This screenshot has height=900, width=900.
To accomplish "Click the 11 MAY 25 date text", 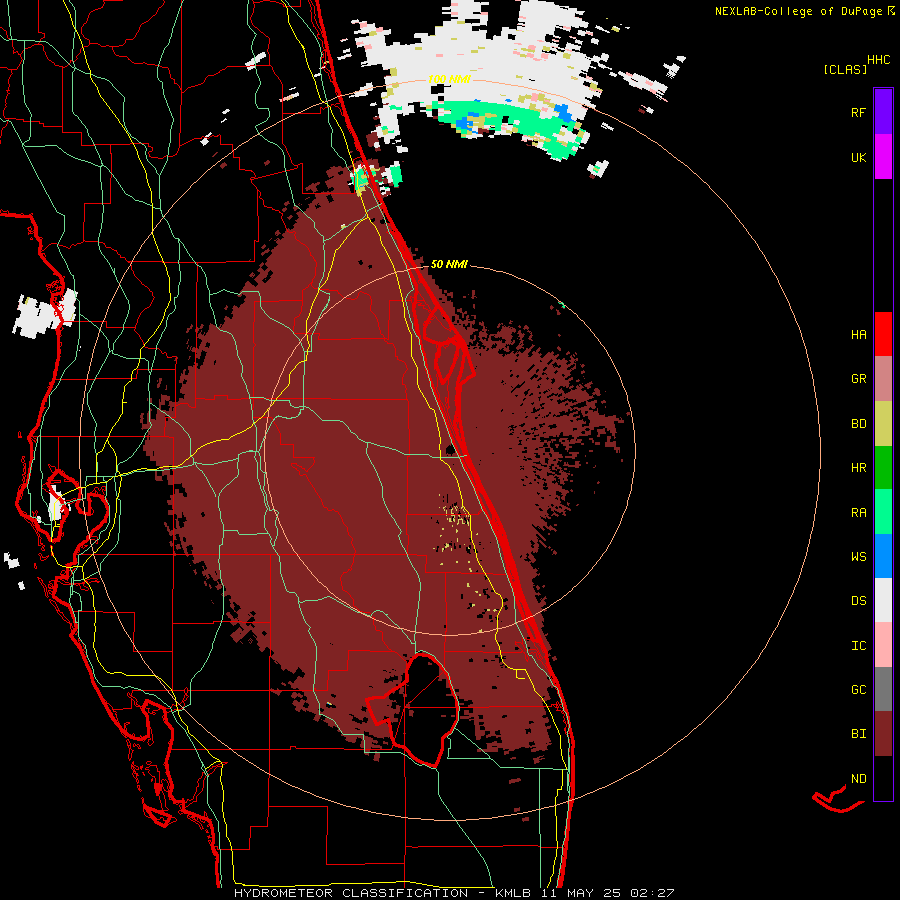I will pyautogui.click(x=582, y=893).
